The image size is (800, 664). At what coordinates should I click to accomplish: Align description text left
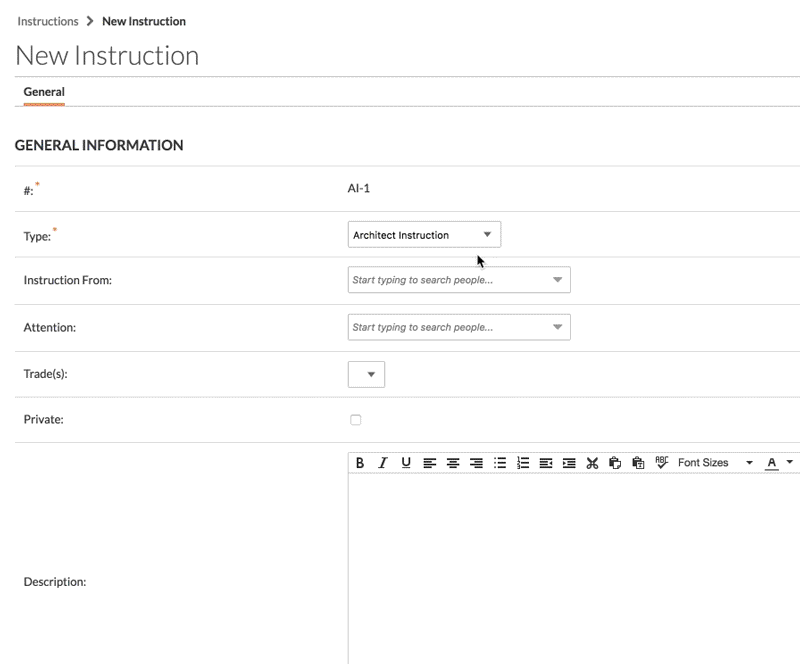coord(430,463)
